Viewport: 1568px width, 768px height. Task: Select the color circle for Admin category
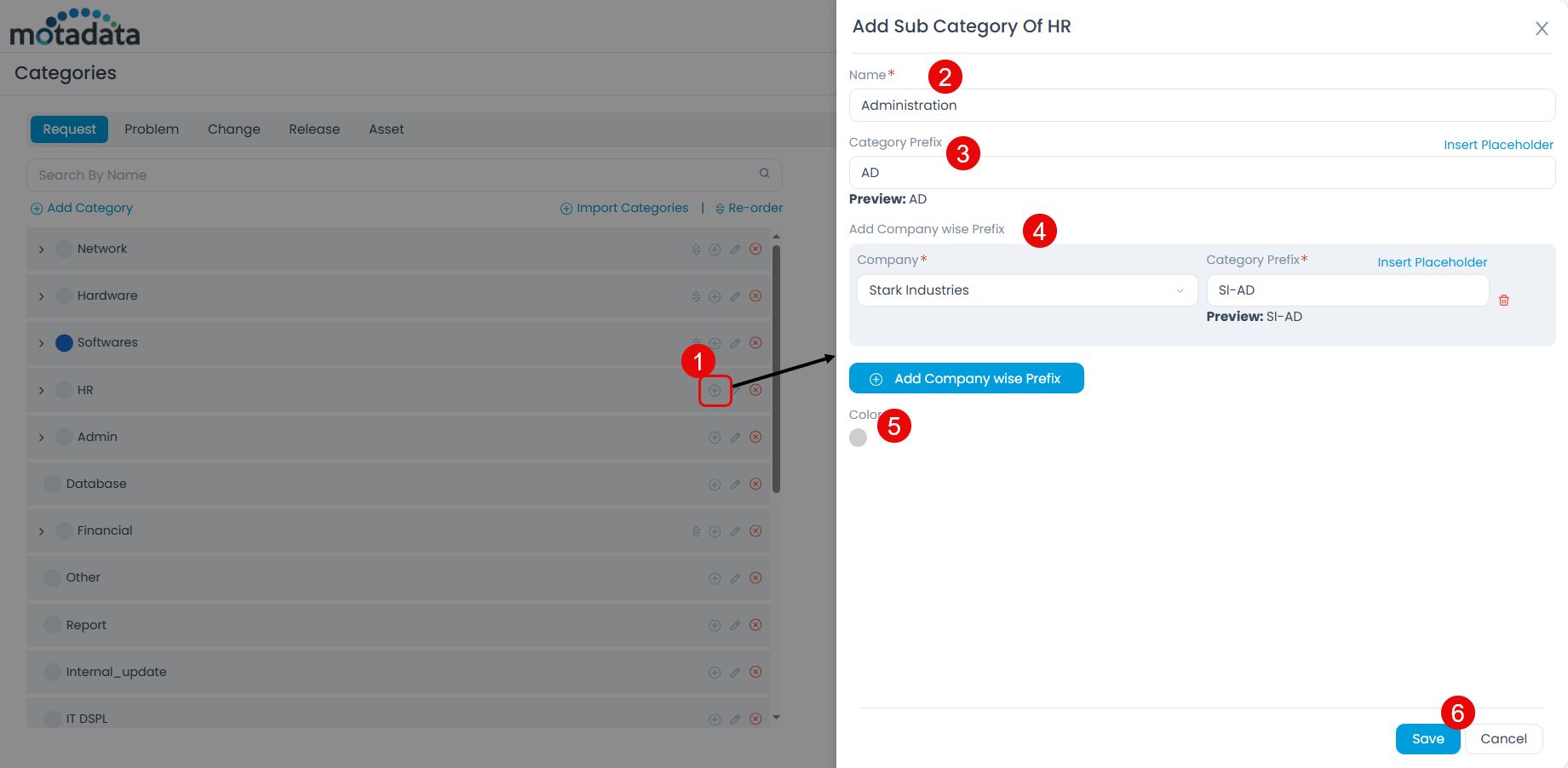(64, 437)
